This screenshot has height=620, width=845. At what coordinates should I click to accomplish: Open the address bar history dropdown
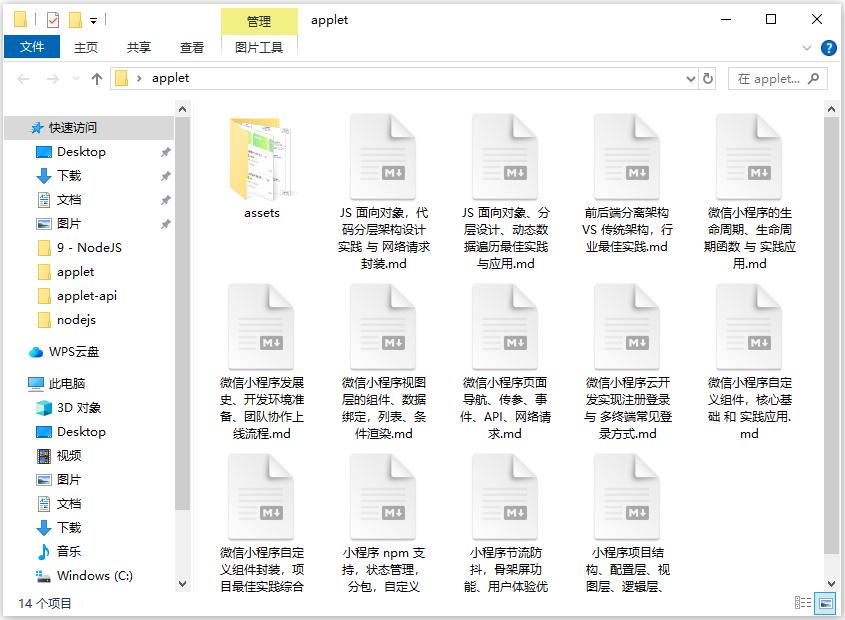point(690,79)
